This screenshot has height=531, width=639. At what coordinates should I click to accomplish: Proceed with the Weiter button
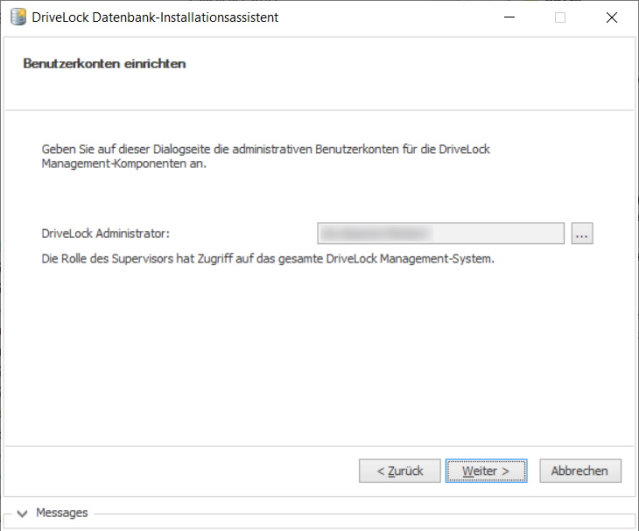tap(486, 471)
